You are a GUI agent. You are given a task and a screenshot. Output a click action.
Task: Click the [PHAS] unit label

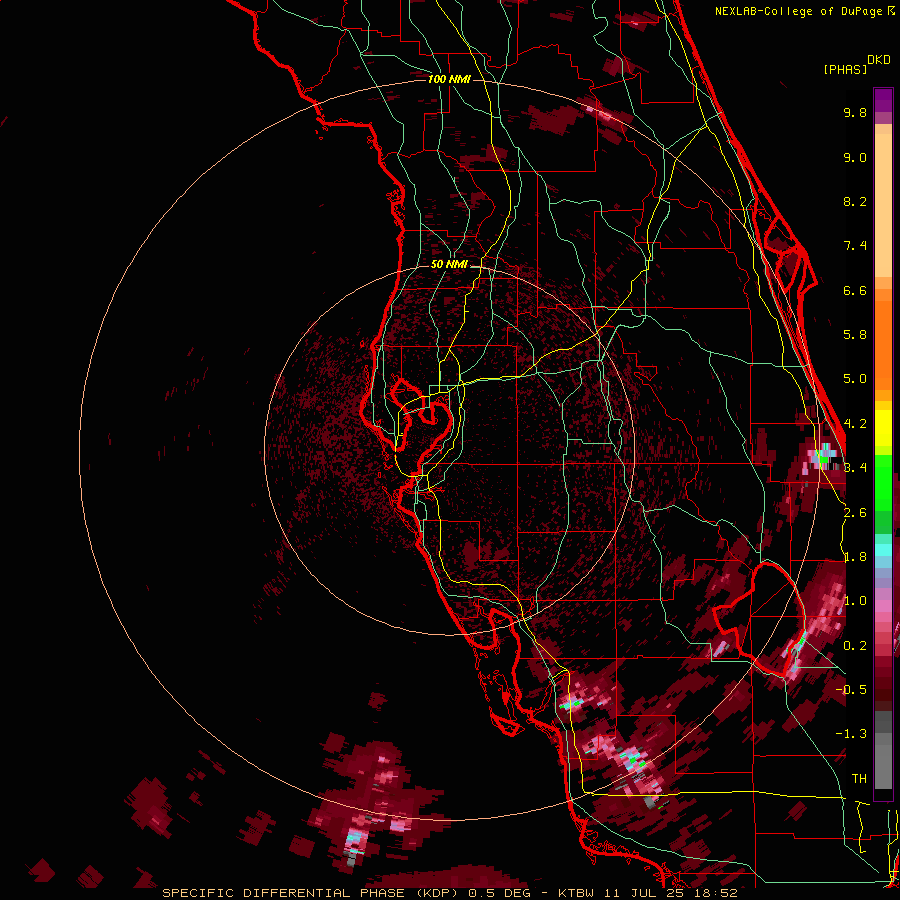pyautogui.click(x=845, y=70)
